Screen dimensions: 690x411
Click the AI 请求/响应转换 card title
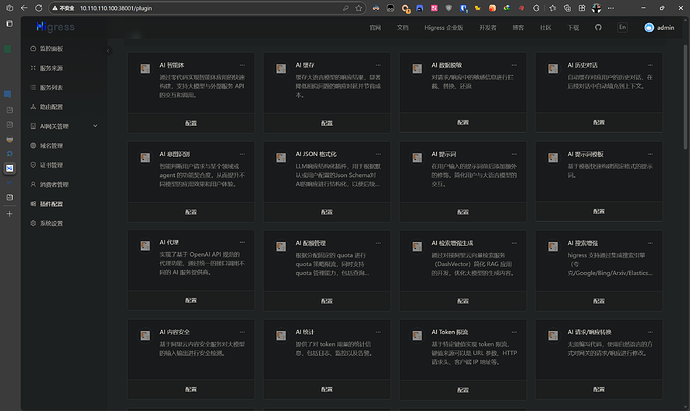click(x=589, y=332)
